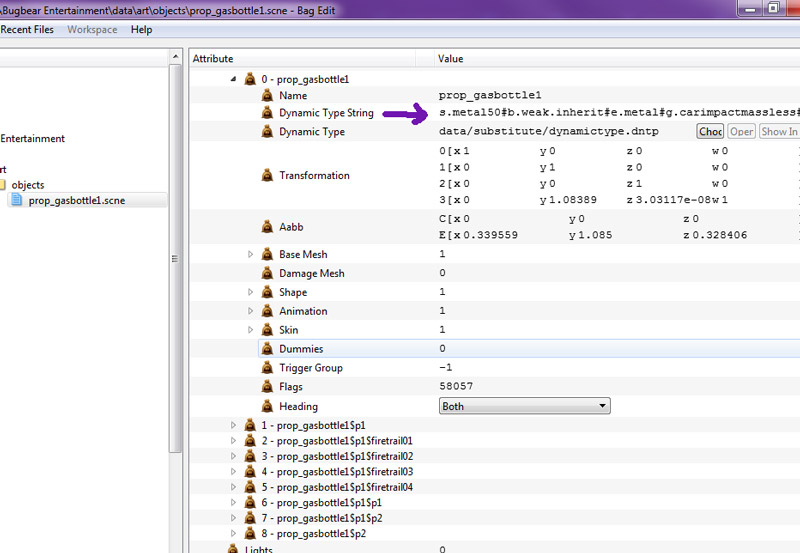This screenshot has height=553, width=800.
Task: Select the Dummies row in attribute list
Action: pos(529,349)
